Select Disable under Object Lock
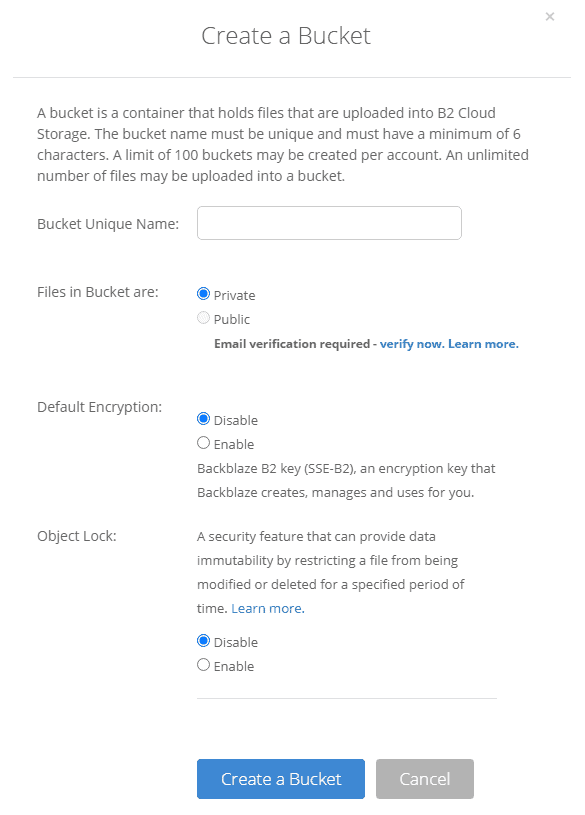Viewport: 585px width, 815px height. (203, 641)
